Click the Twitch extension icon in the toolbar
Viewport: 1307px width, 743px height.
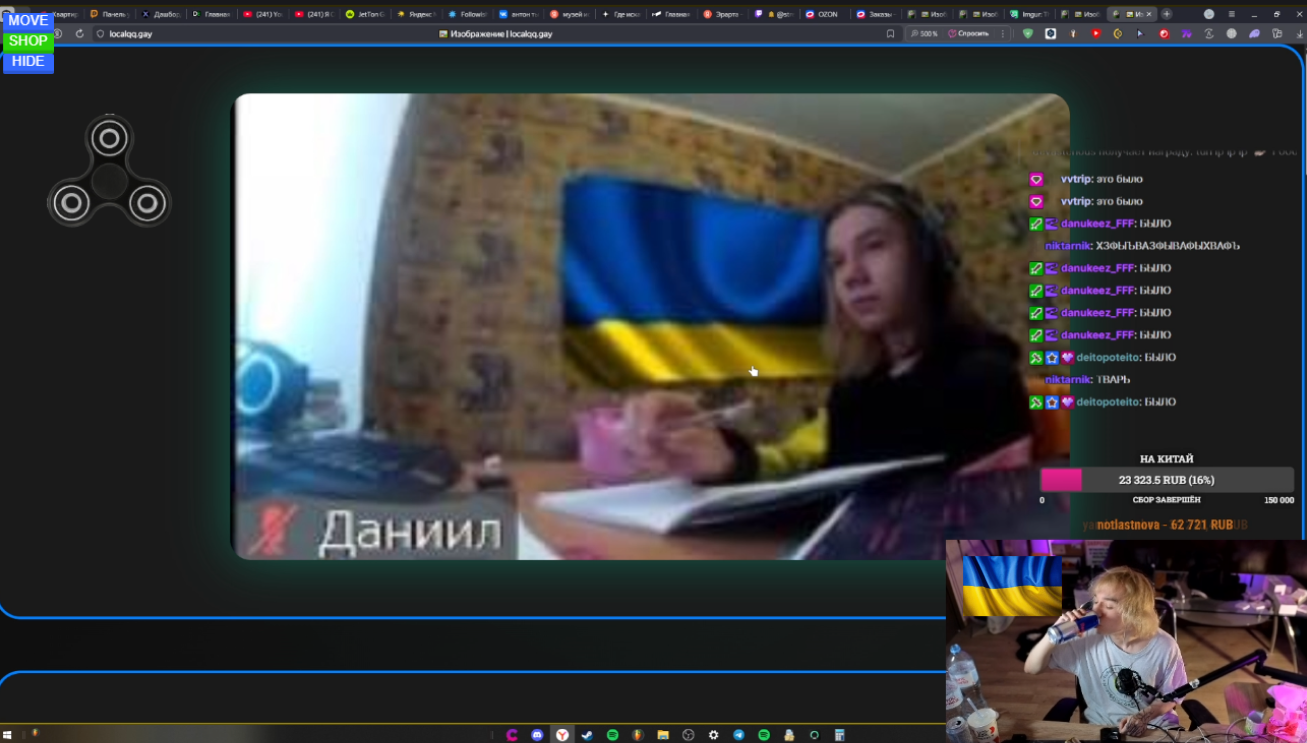click(x=1187, y=33)
